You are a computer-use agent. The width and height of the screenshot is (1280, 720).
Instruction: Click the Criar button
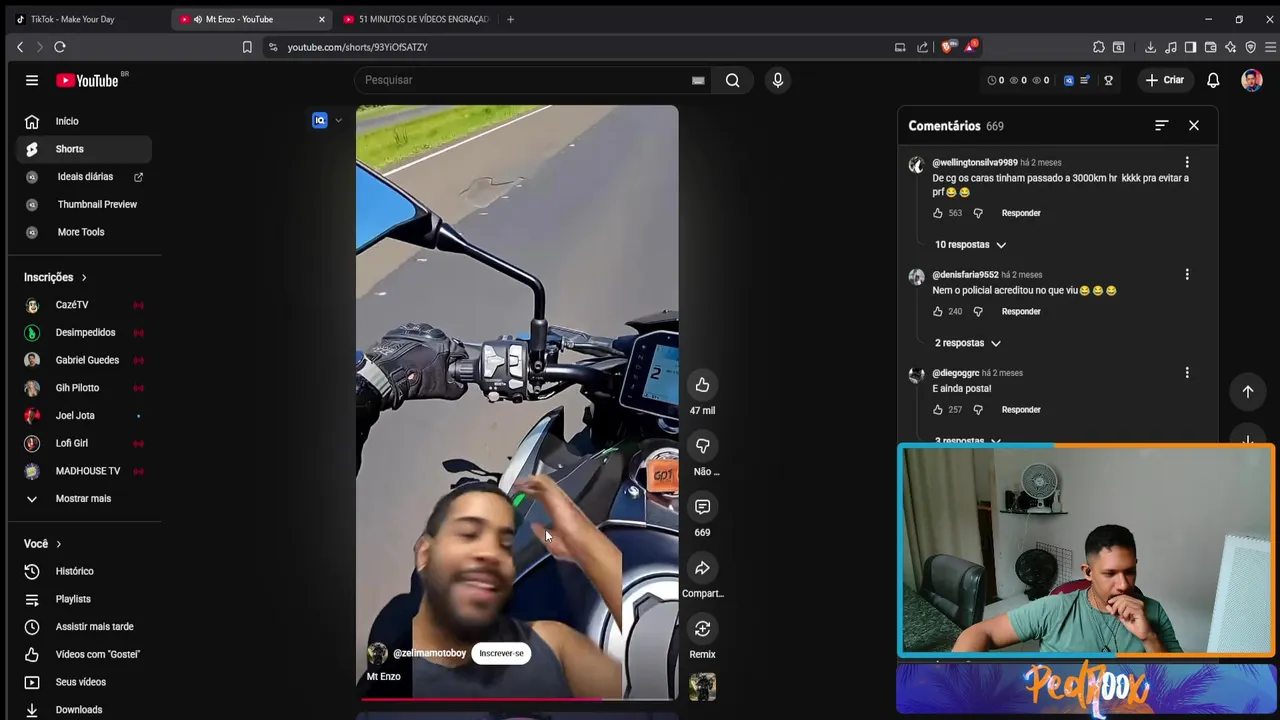point(1165,80)
